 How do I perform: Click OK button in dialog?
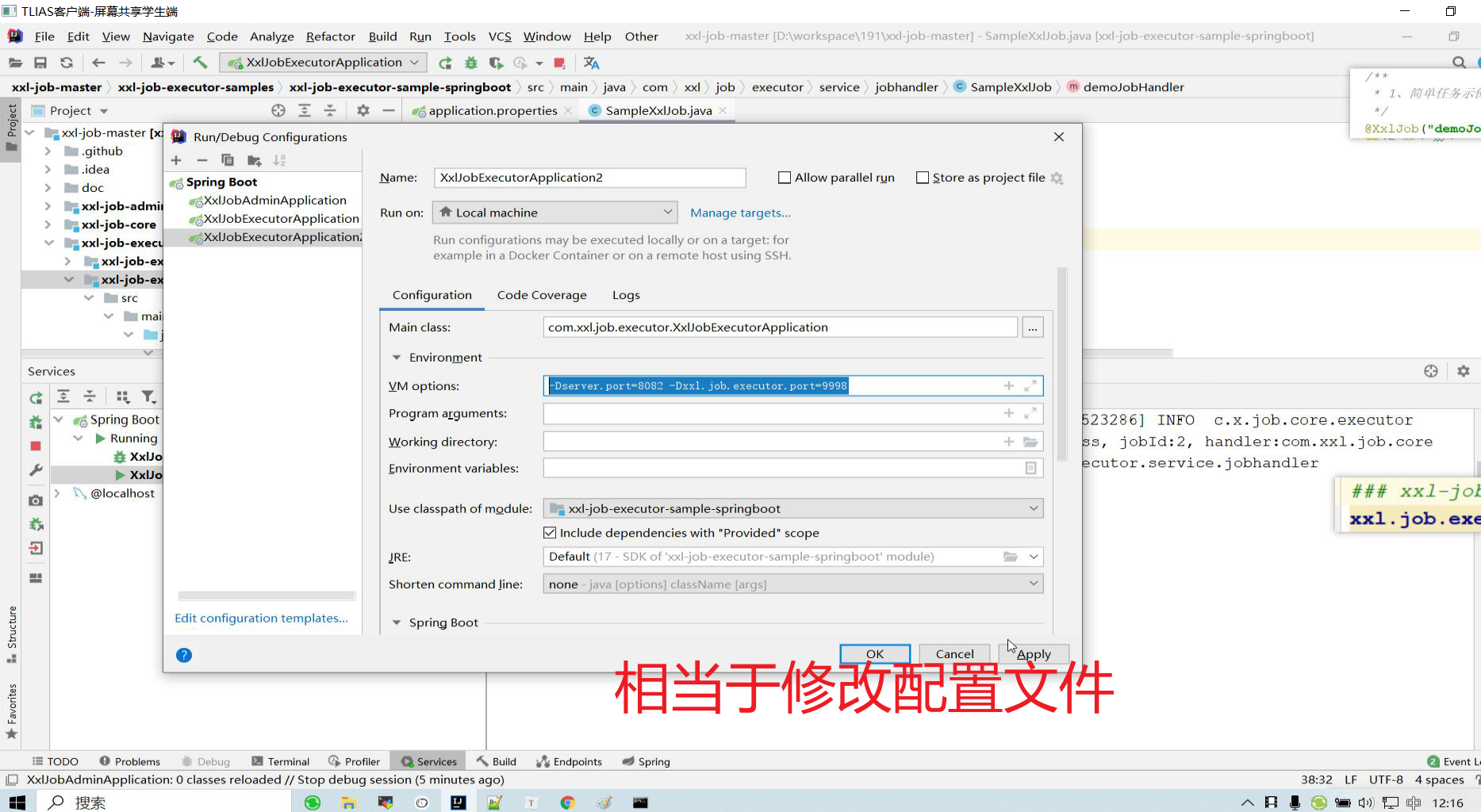point(875,654)
